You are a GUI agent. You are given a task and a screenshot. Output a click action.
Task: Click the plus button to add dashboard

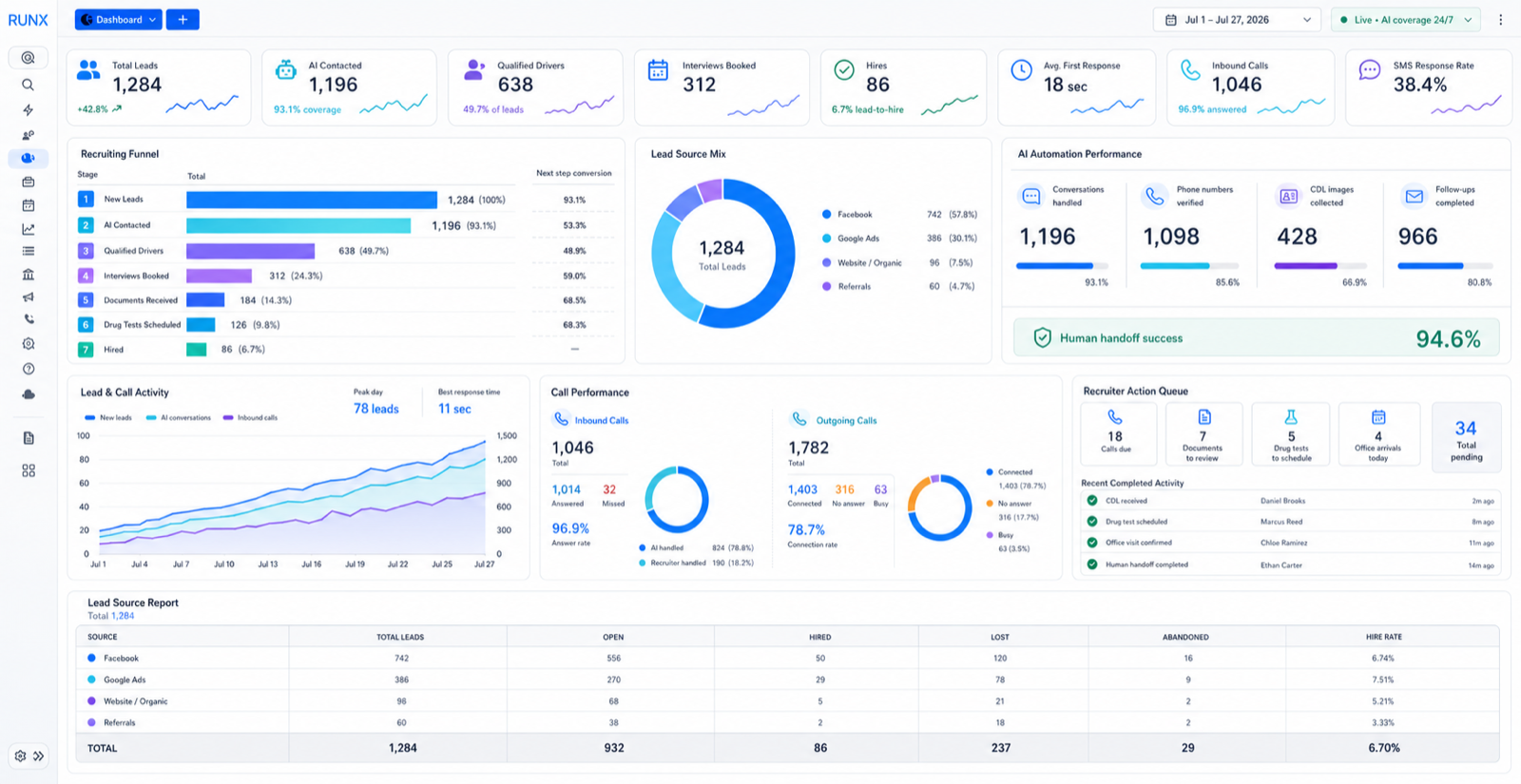(x=183, y=20)
